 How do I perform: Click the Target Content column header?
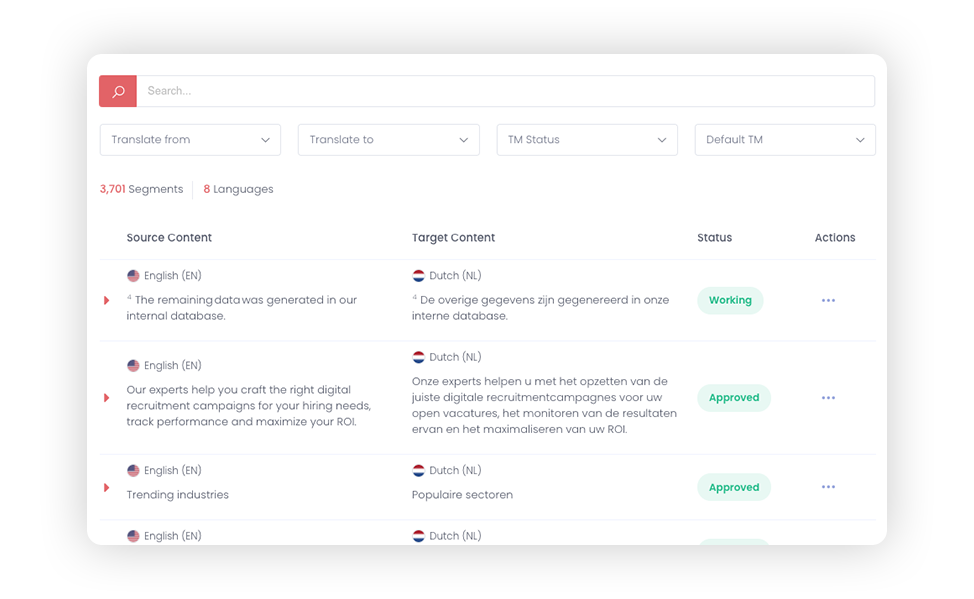pyautogui.click(x=453, y=238)
